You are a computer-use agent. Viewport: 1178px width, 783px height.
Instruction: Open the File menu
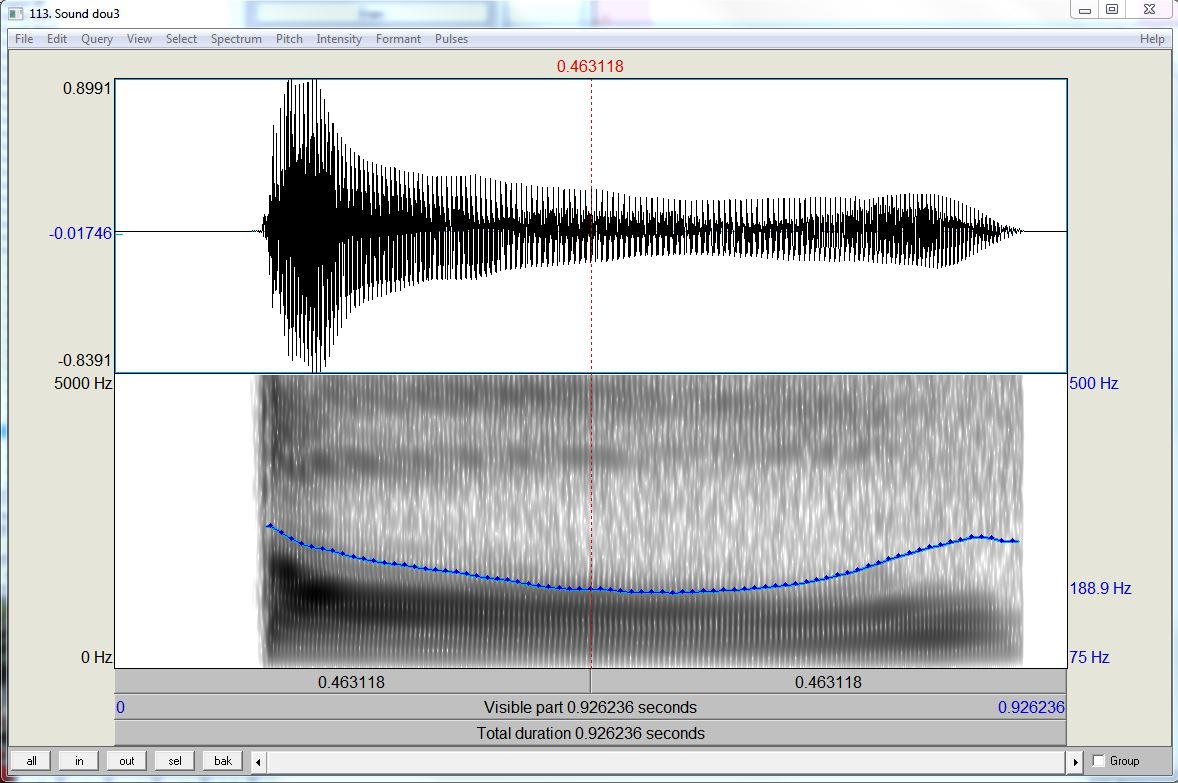(x=24, y=39)
